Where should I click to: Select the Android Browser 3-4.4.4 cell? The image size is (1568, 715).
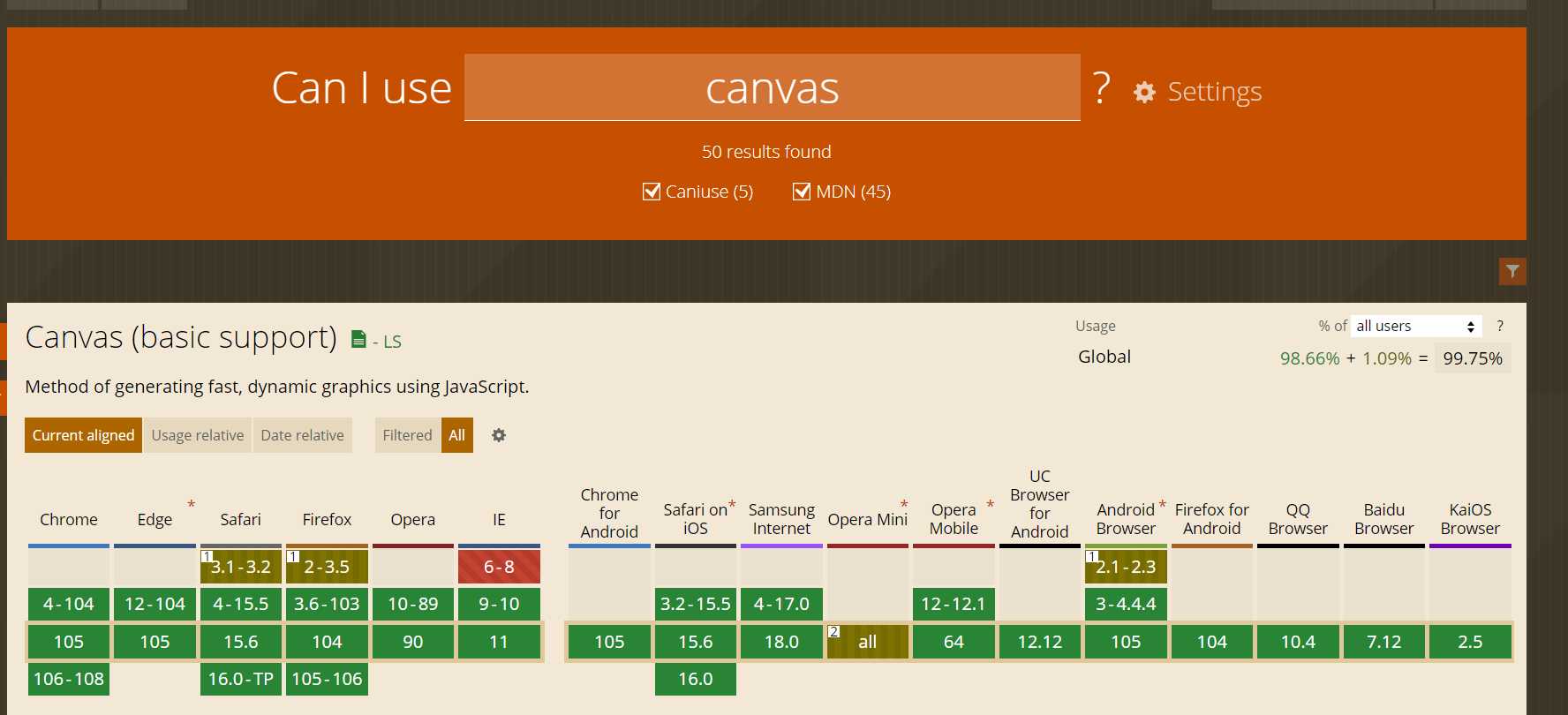click(x=1126, y=604)
